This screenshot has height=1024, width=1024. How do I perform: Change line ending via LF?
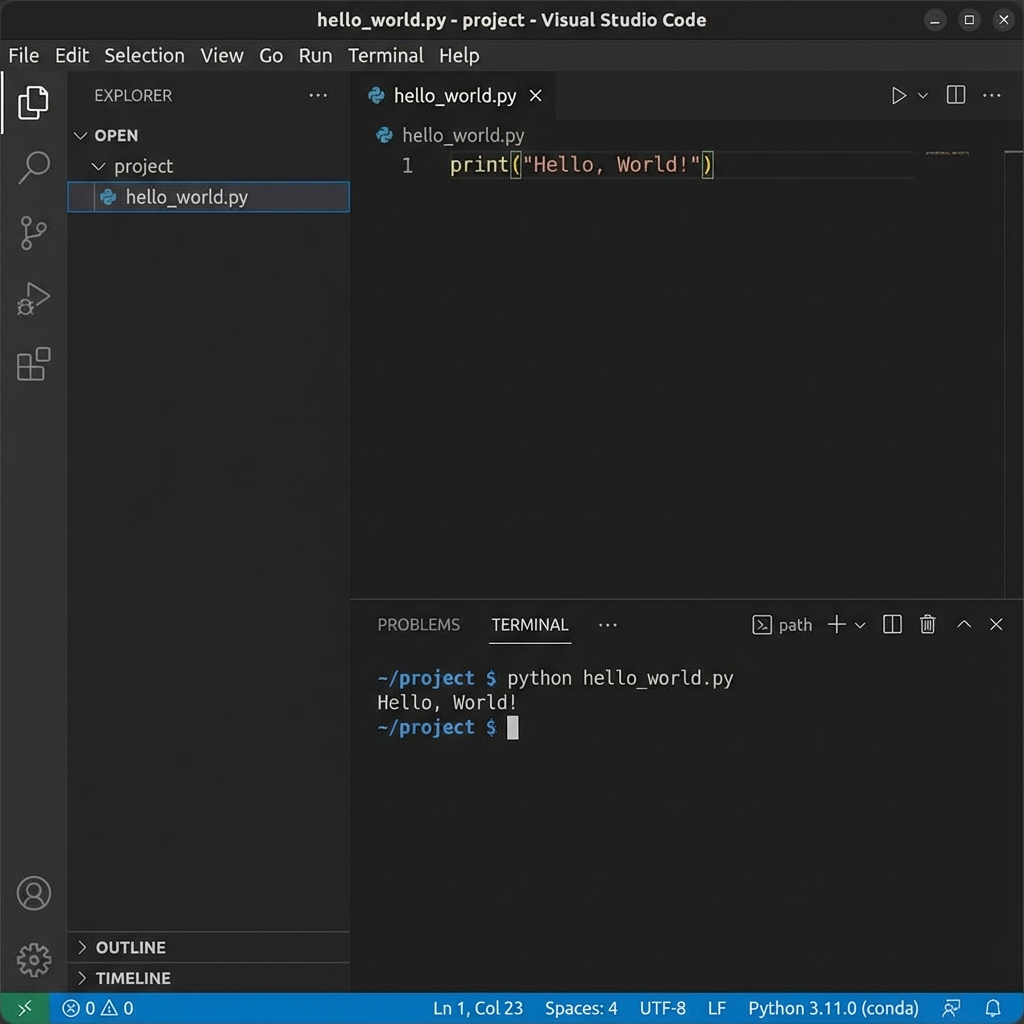[716, 1008]
